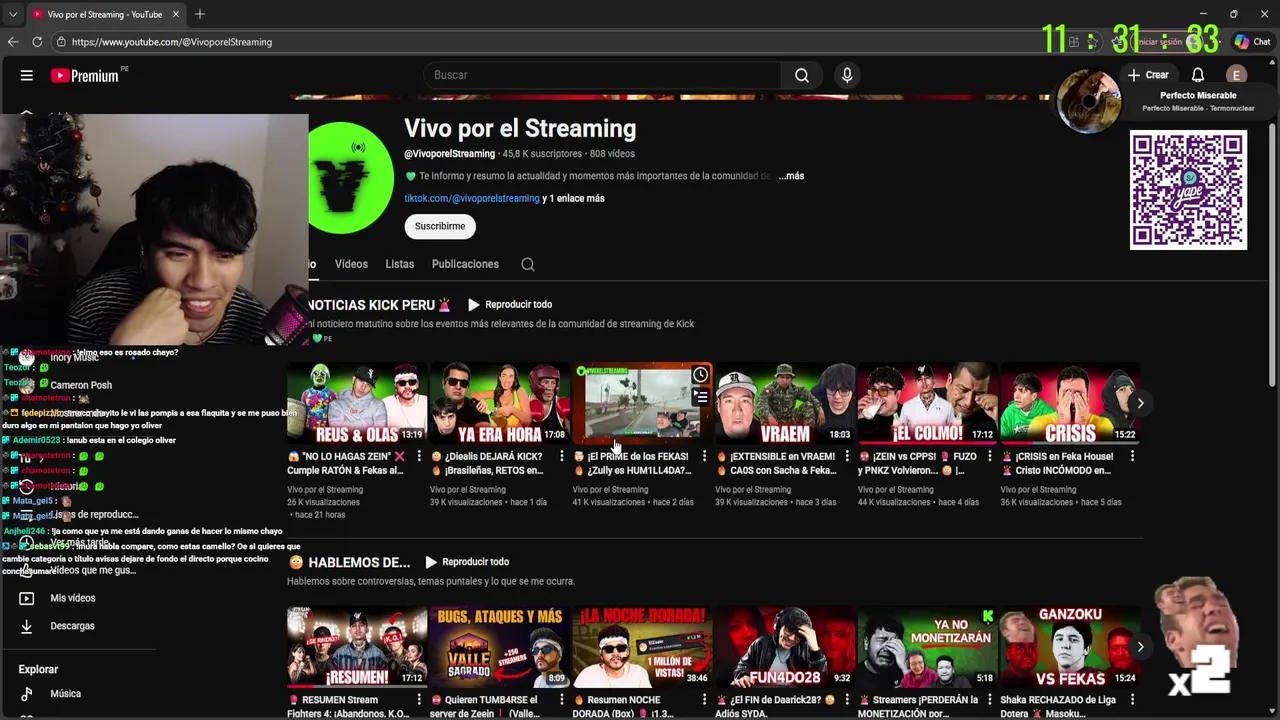The image size is (1280, 720).
Task: Start voice search with the microphone
Action: tap(847, 75)
